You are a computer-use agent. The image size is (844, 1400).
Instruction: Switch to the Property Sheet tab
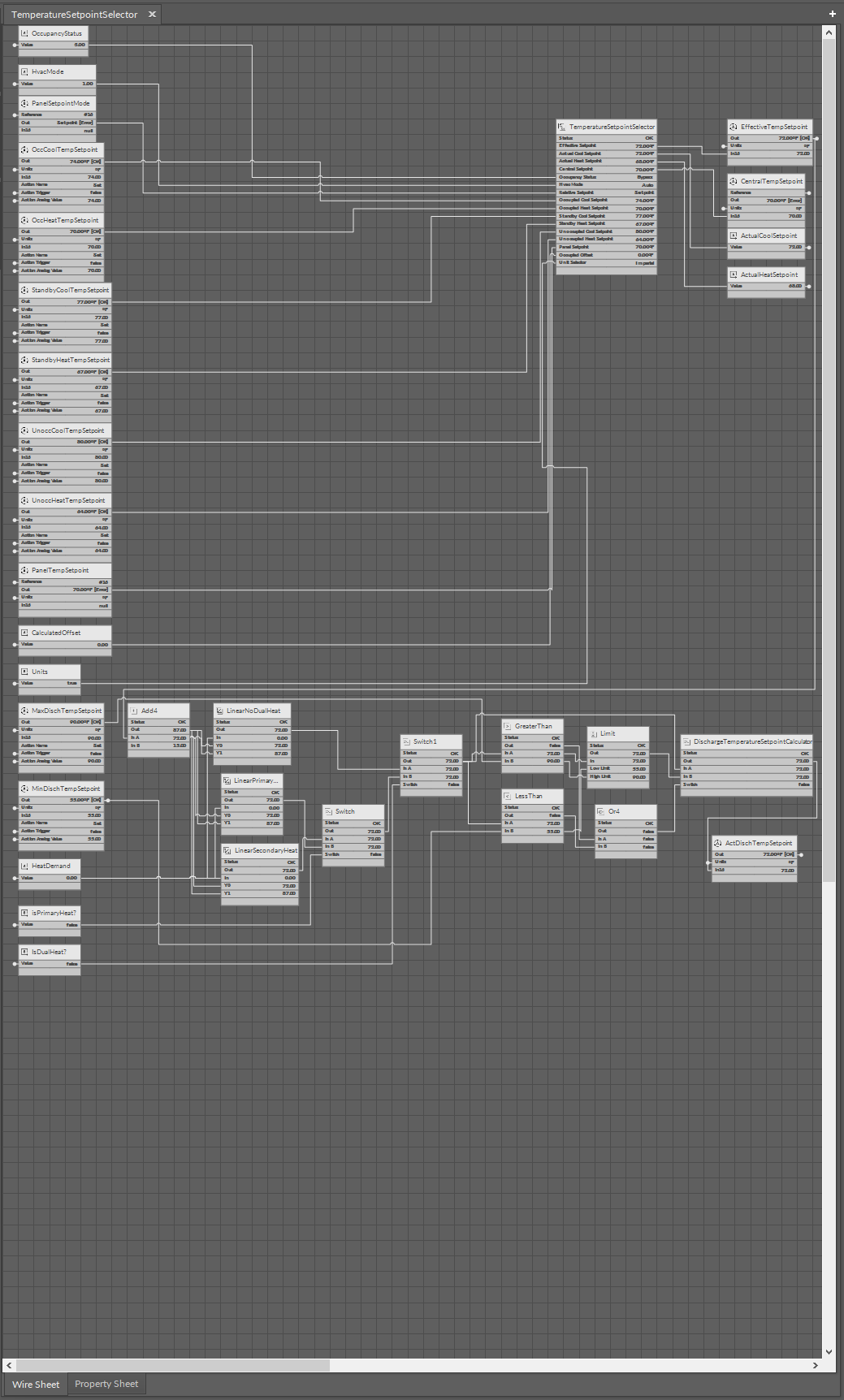click(x=106, y=1384)
